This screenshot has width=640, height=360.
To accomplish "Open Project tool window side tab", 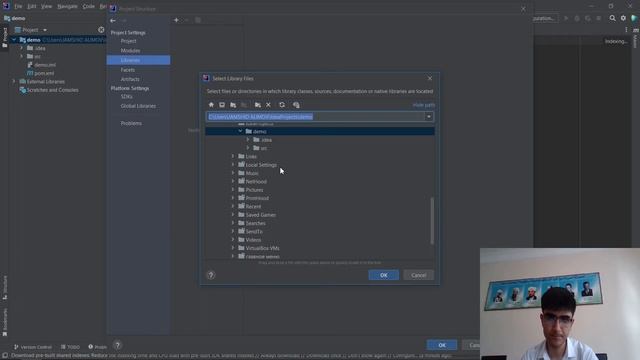I will pyautogui.click(x=5, y=38).
